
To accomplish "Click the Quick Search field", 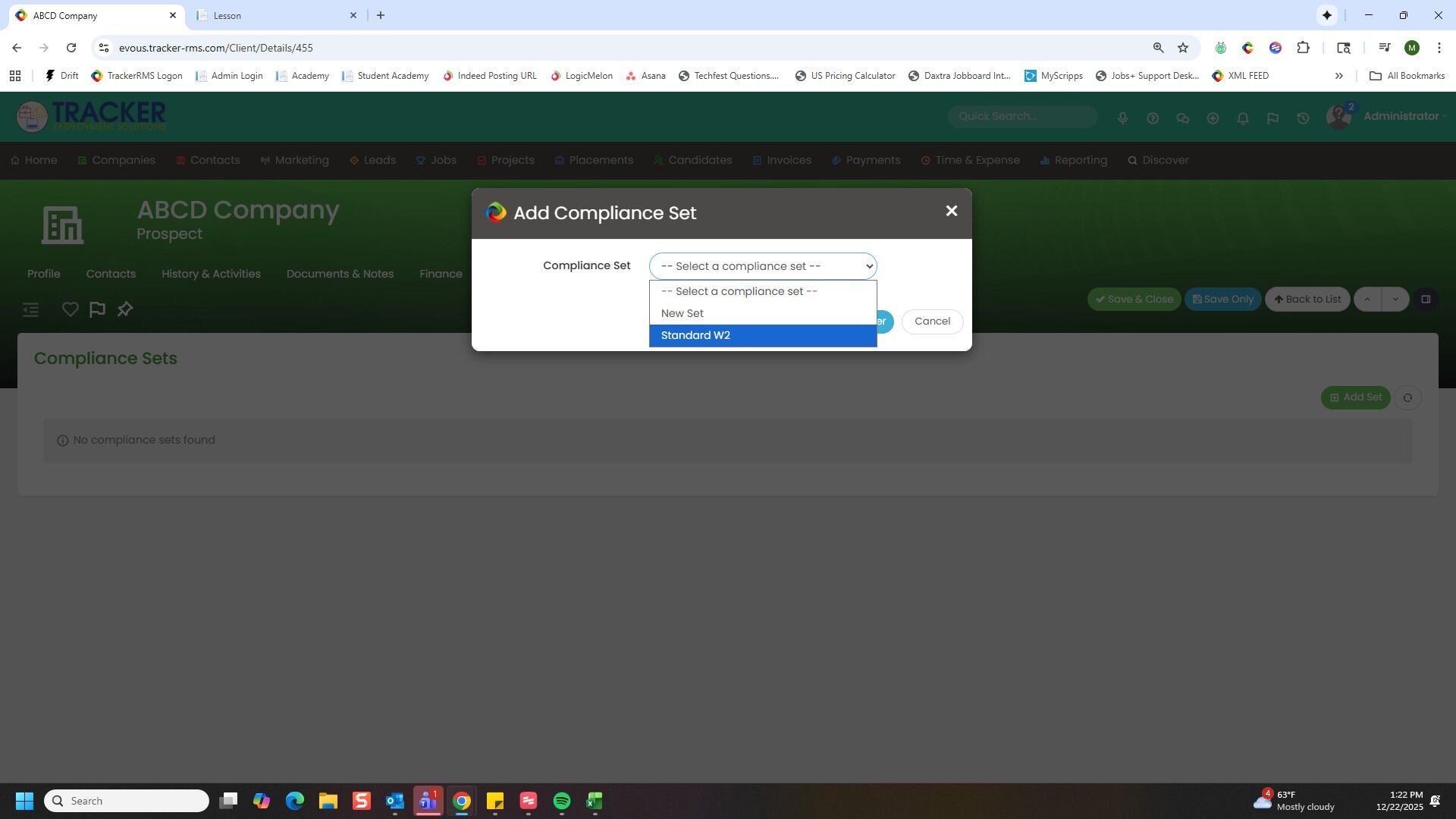I will point(1021,116).
